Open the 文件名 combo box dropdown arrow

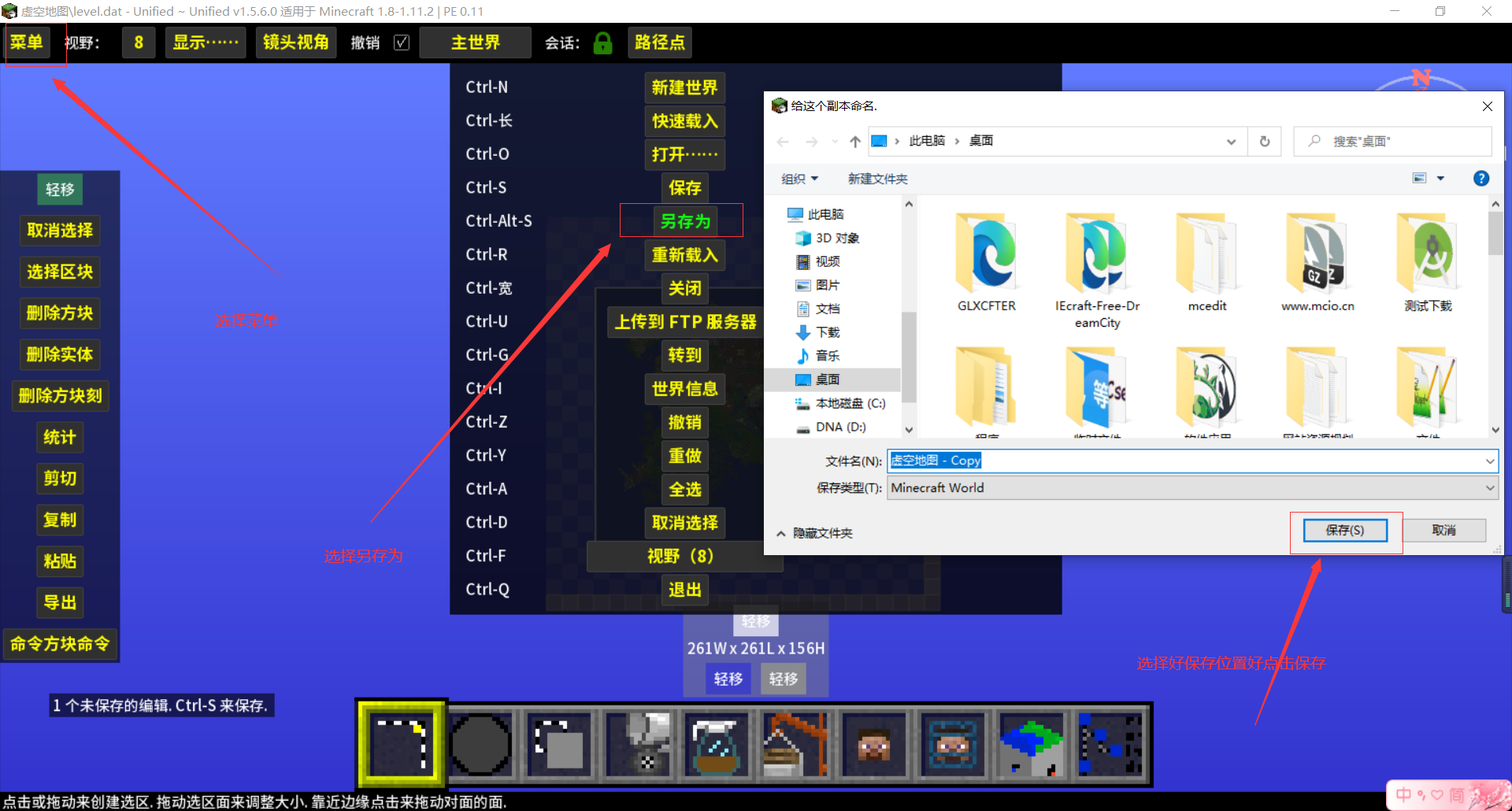click(1489, 461)
